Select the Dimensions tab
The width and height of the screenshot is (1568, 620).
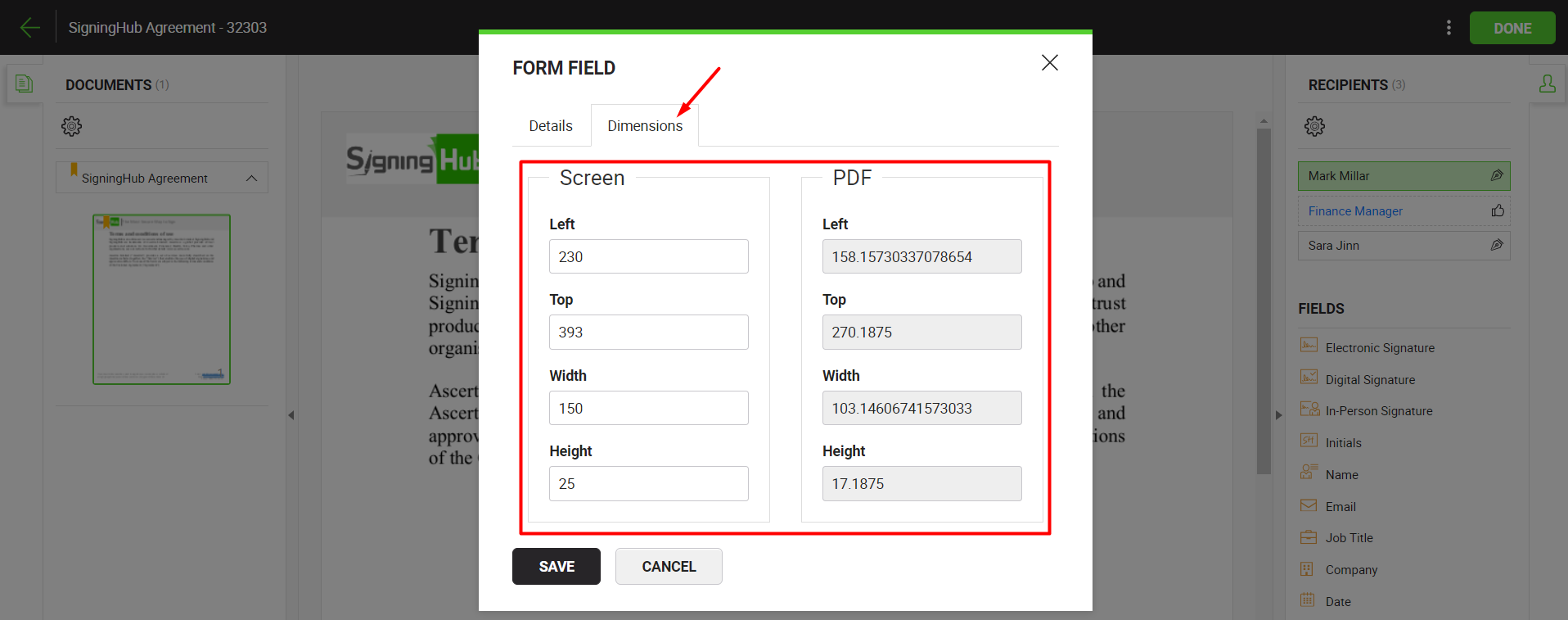[645, 126]
